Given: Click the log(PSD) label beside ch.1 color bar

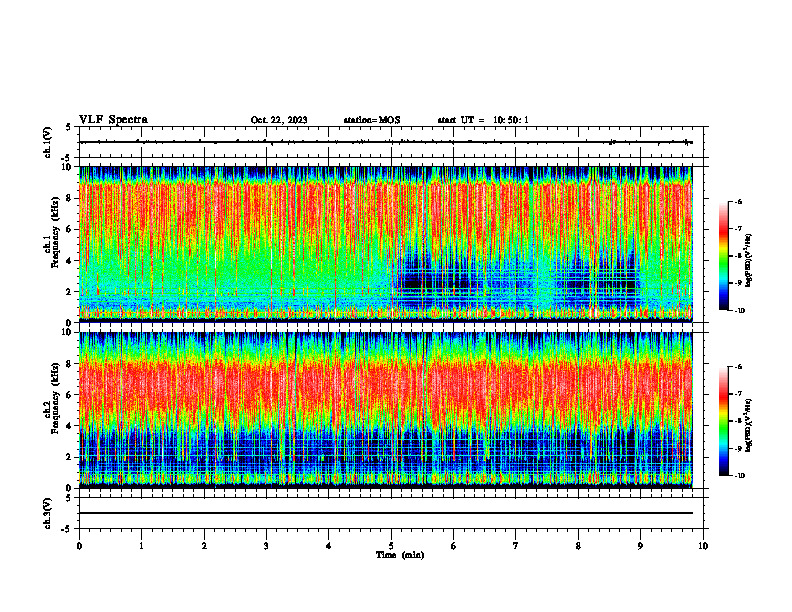Looking at the screenshot, I should click(749, 260).
